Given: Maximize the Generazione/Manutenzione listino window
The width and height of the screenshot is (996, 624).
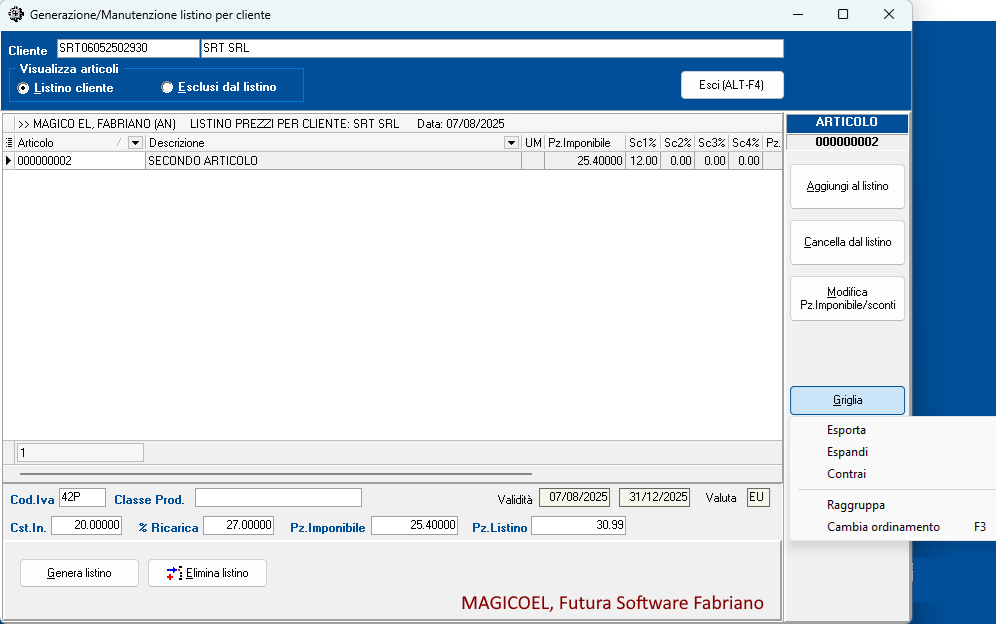Looking at the screenshot, I should (x=843, y=14).
